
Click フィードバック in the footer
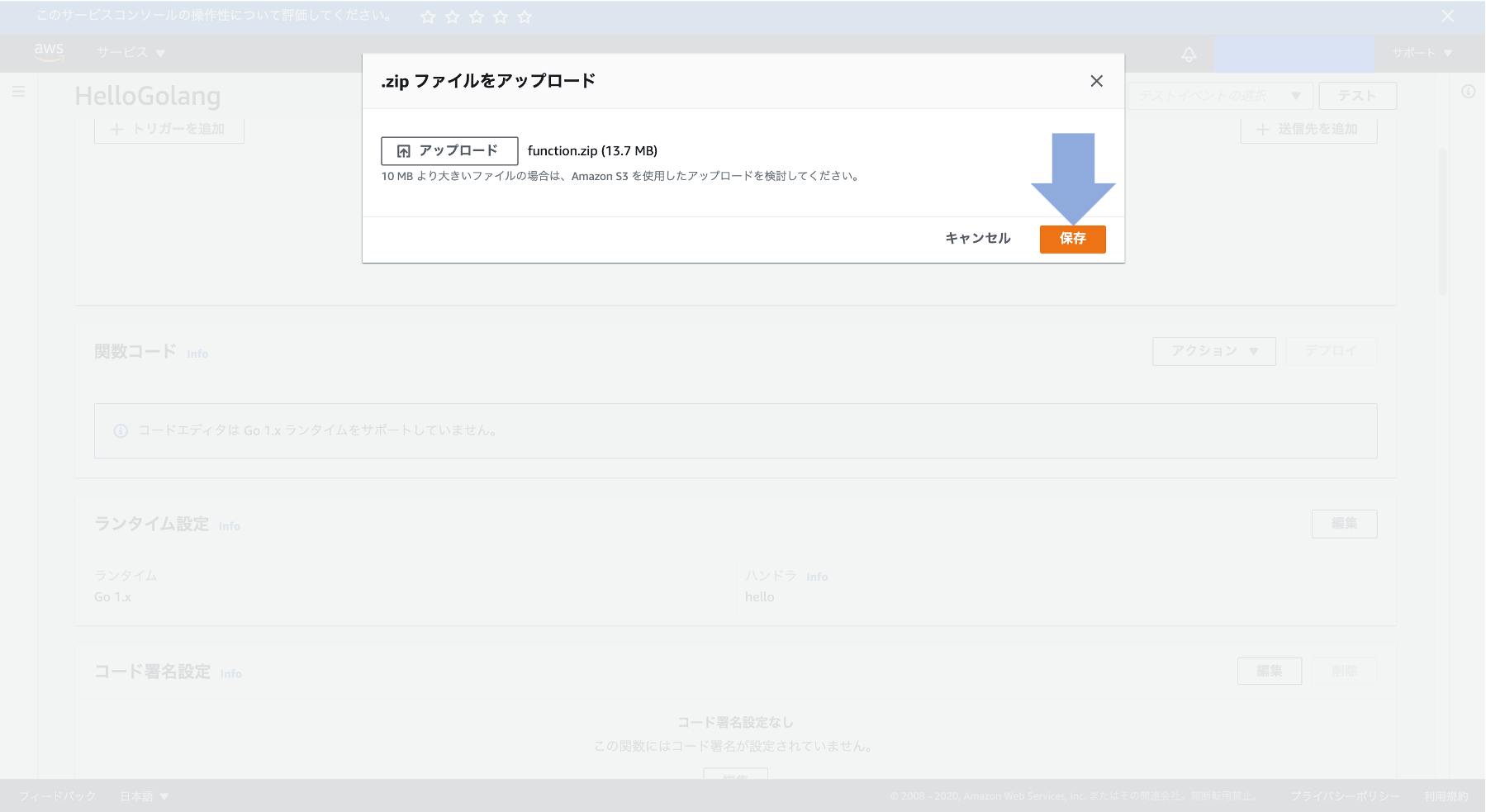click(x=58, y=796)
